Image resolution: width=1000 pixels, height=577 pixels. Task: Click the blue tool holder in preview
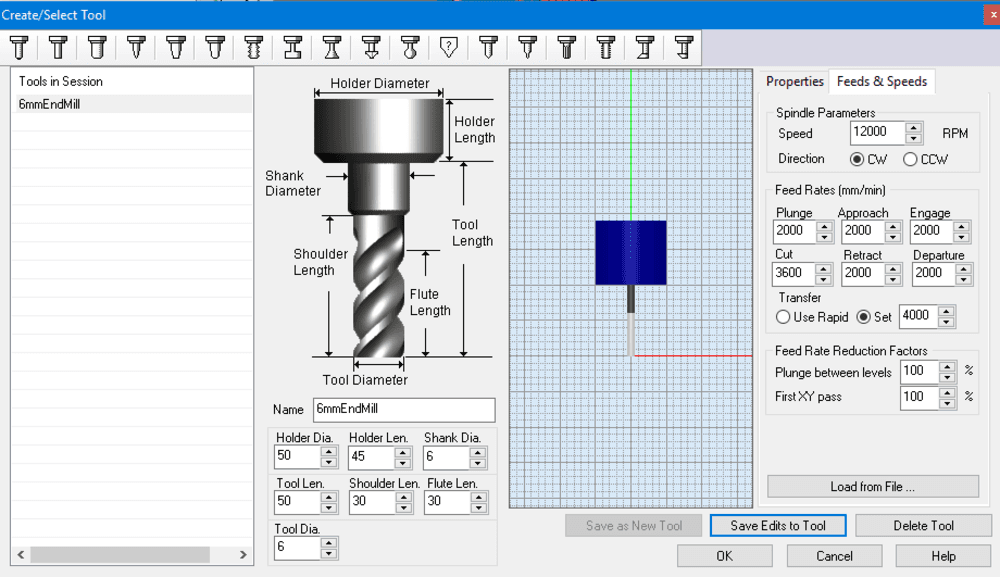631,252
